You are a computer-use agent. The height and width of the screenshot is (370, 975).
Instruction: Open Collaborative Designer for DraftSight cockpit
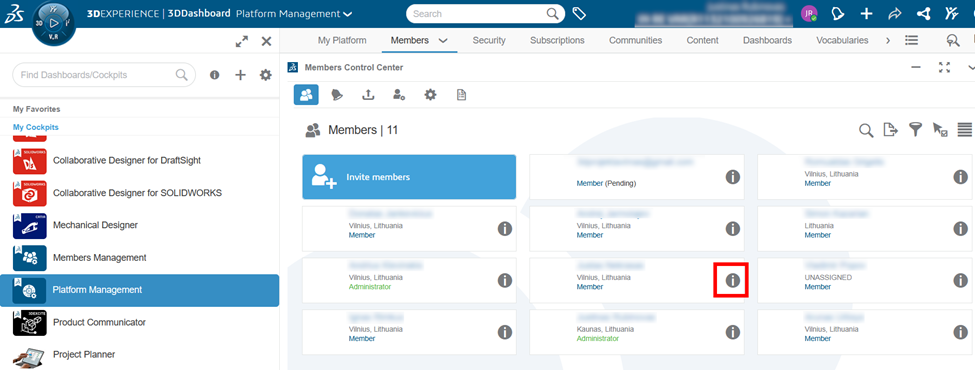139,160
